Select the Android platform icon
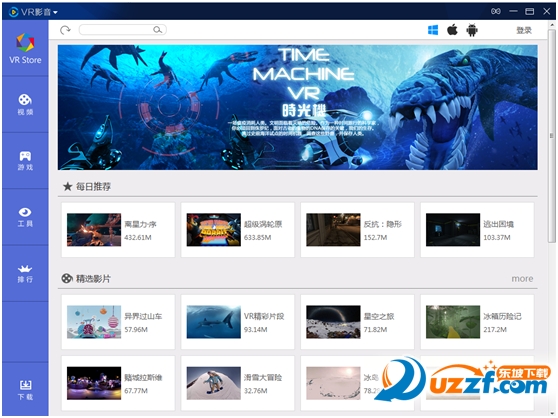The width and height of the screenshot is (558, 418). (x=472, y=30)
